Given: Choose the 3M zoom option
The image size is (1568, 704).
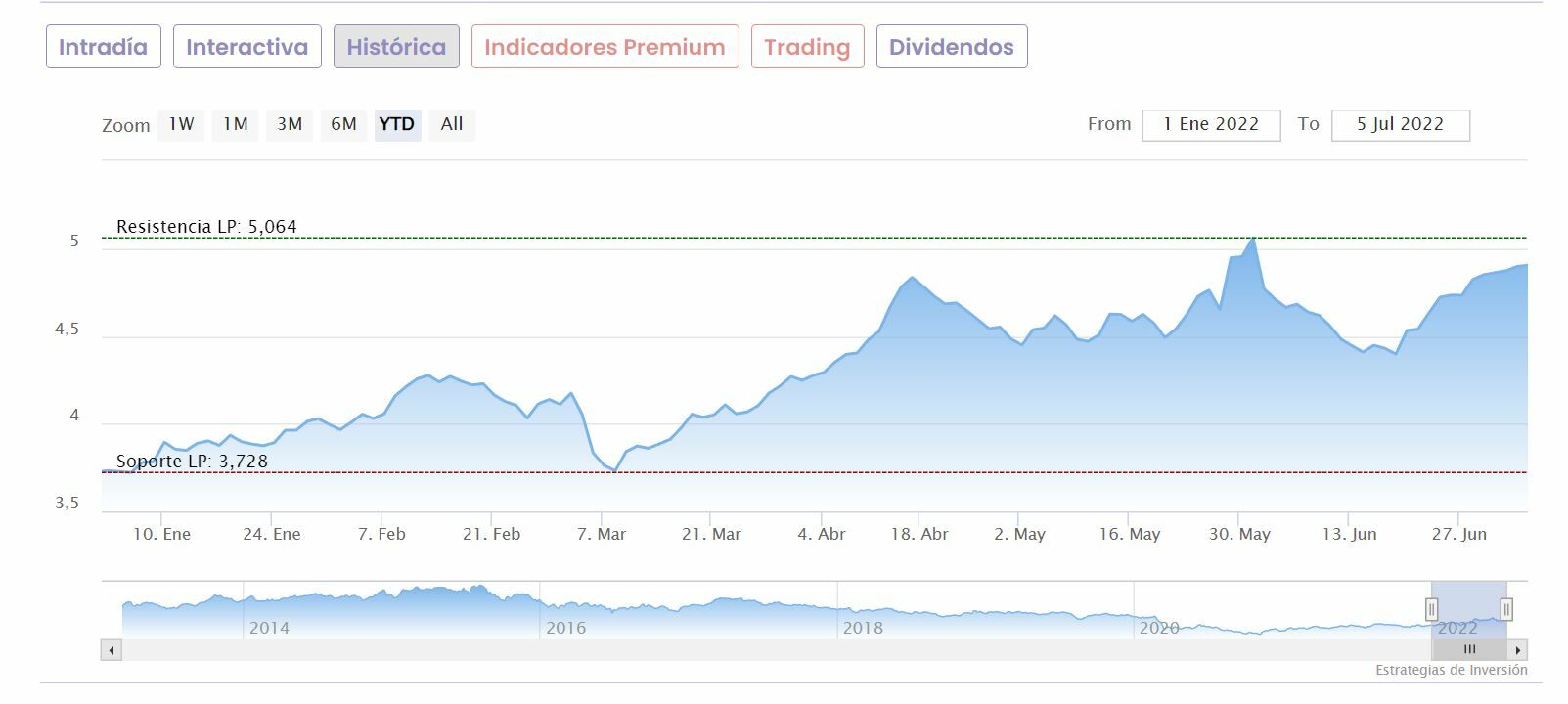Looking at the screenshot, I should [x=290, y=124].
